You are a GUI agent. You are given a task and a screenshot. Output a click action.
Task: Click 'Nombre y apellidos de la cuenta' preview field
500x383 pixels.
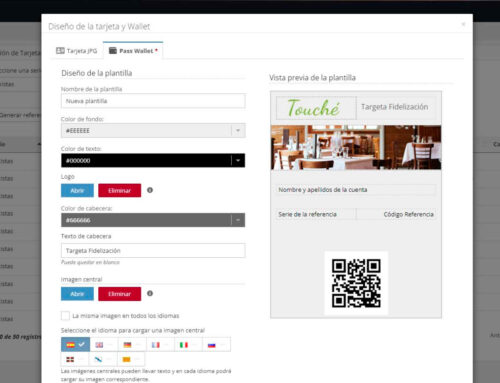point(356,190)
